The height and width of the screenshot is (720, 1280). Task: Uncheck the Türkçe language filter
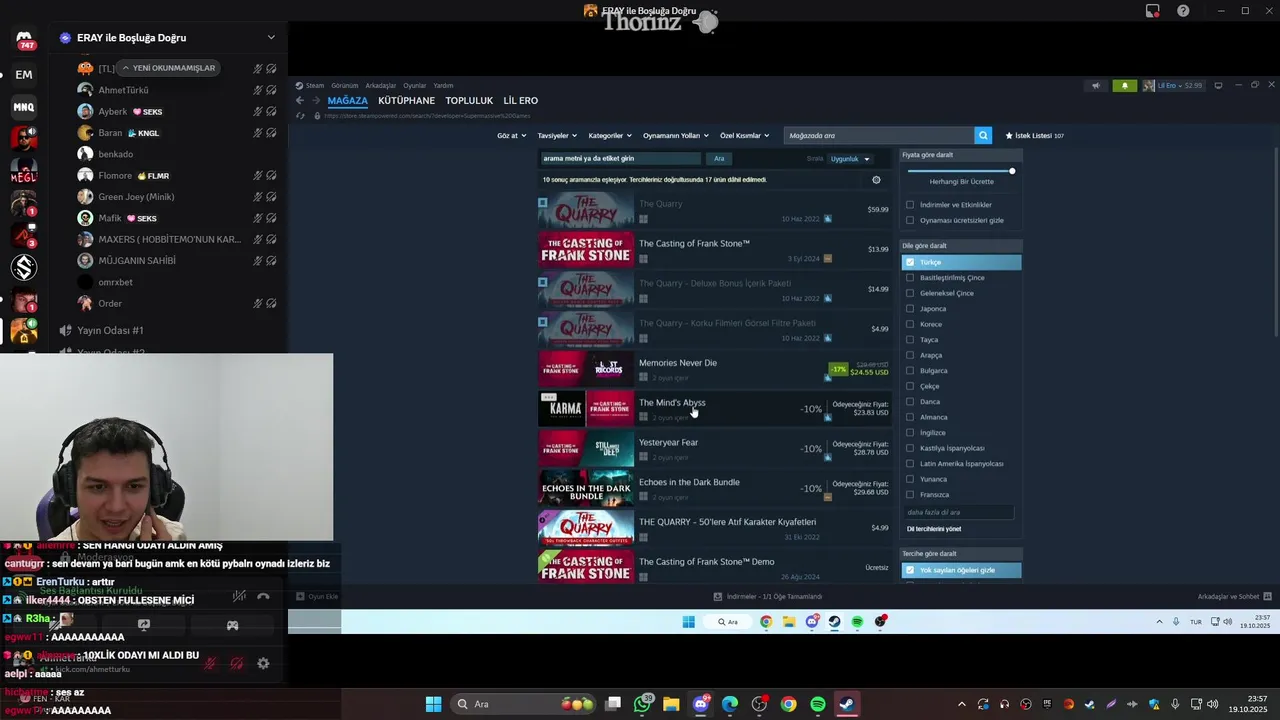click(910, 262)
